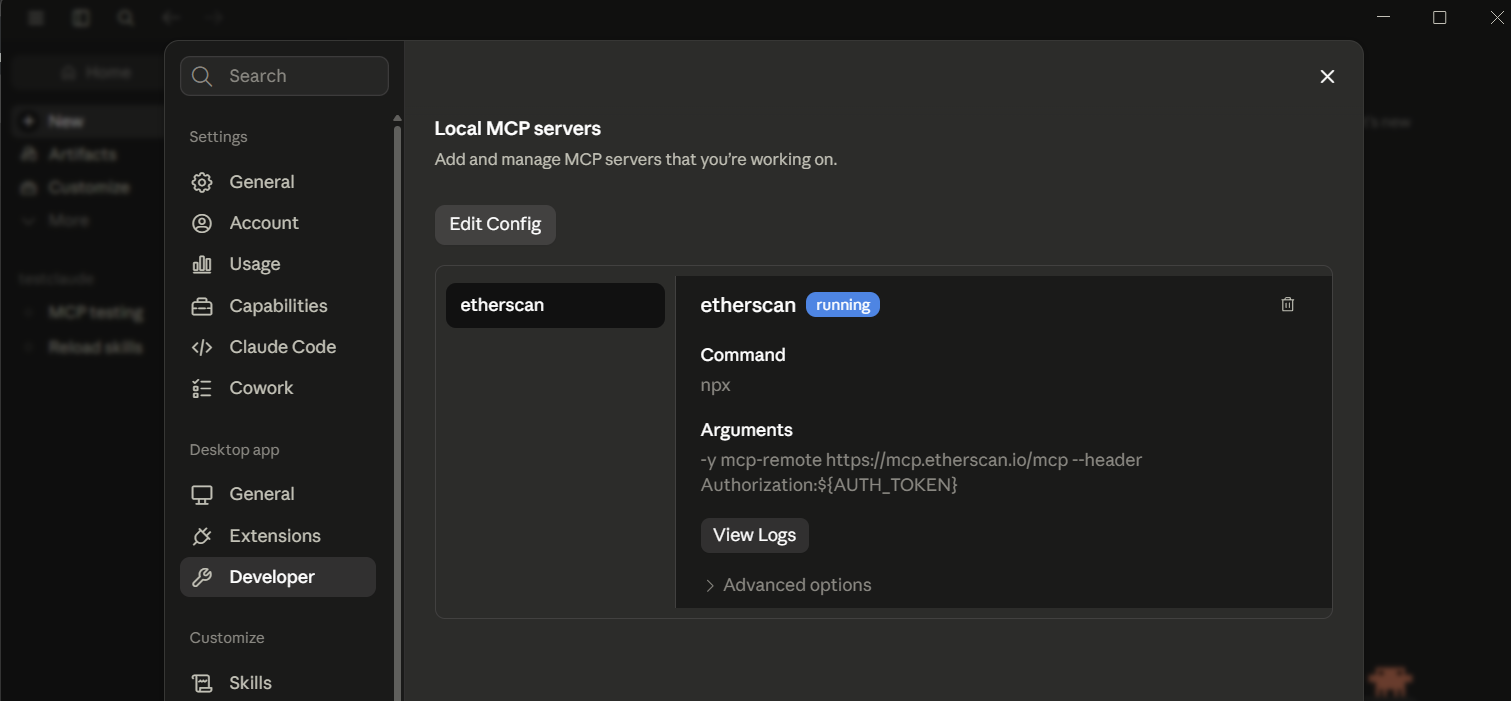
Task: Click the Customize section label in settings
Action: tap(227, 638)
